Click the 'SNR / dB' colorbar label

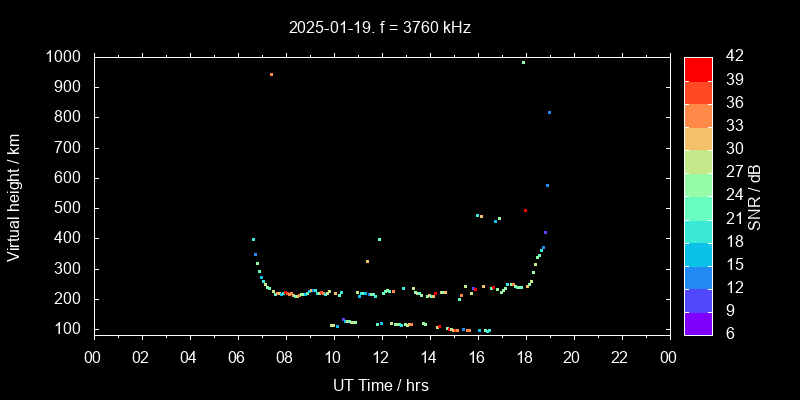(755, 195)
